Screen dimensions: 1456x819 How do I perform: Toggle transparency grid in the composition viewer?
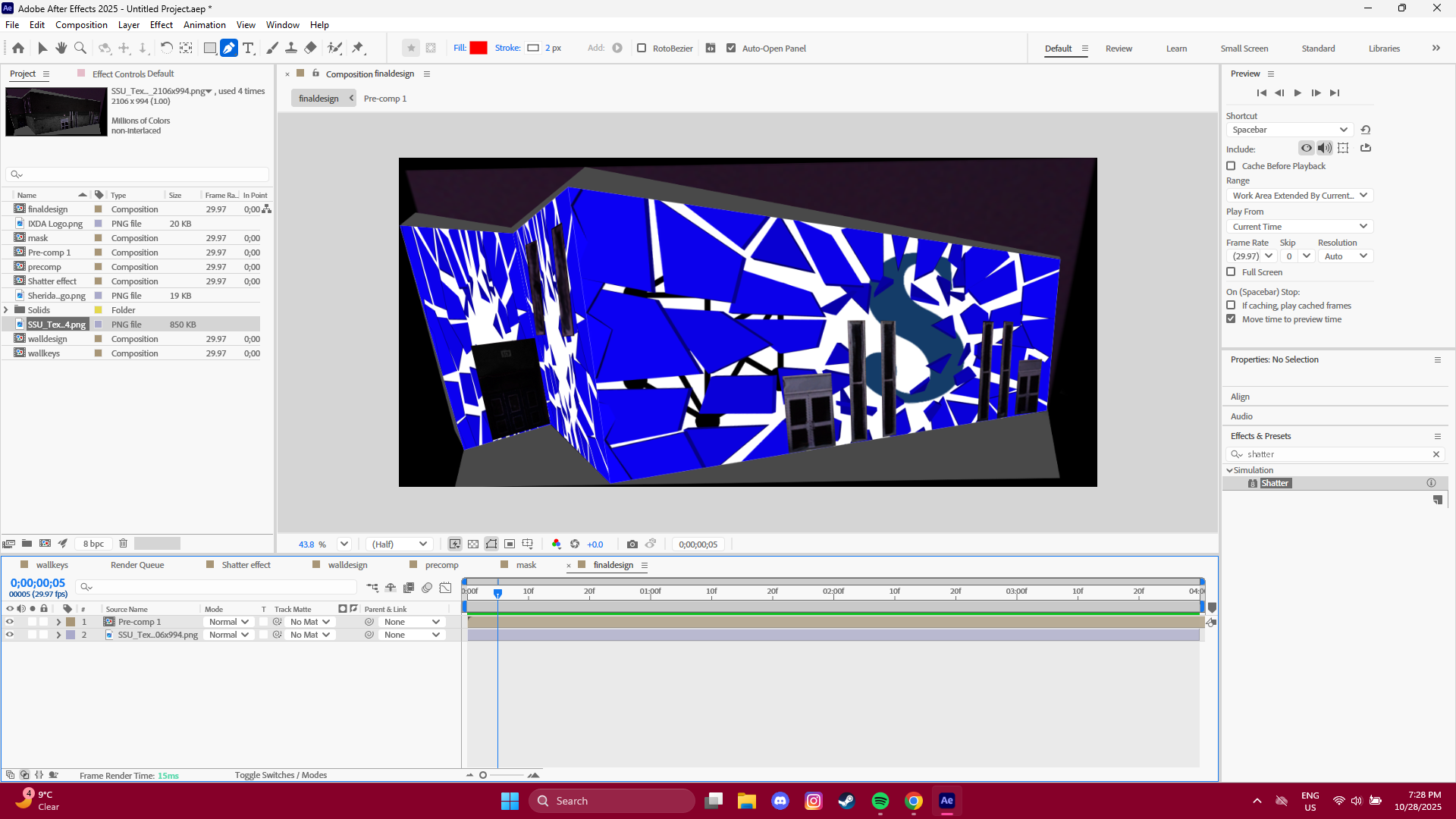[473, 544]
